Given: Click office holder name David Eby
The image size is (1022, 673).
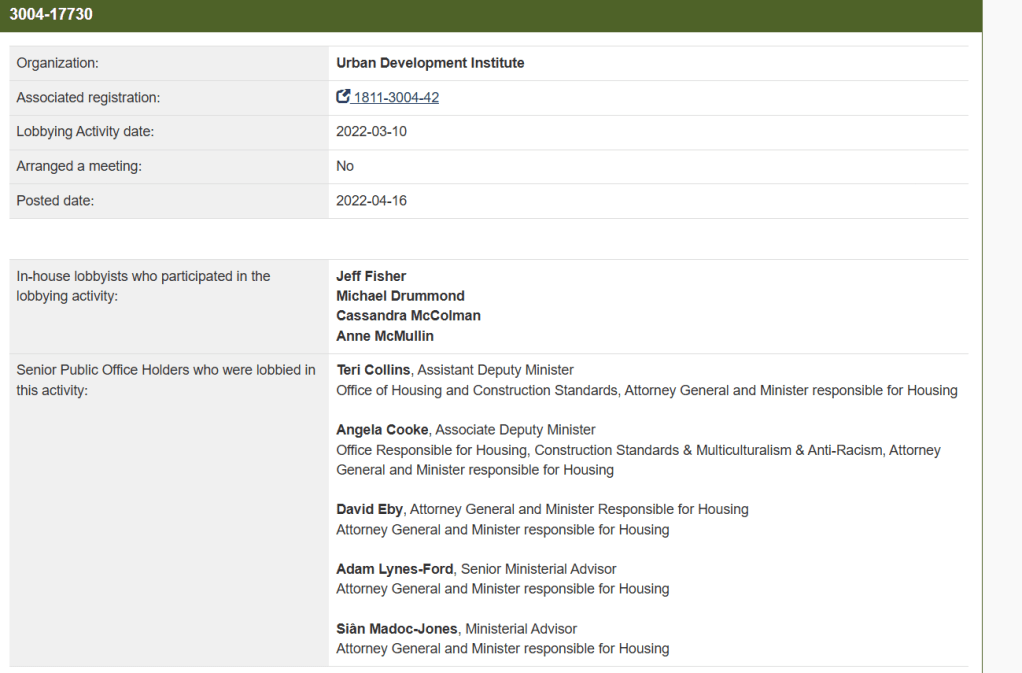Looking at the screenshot, I should [369, 509].
